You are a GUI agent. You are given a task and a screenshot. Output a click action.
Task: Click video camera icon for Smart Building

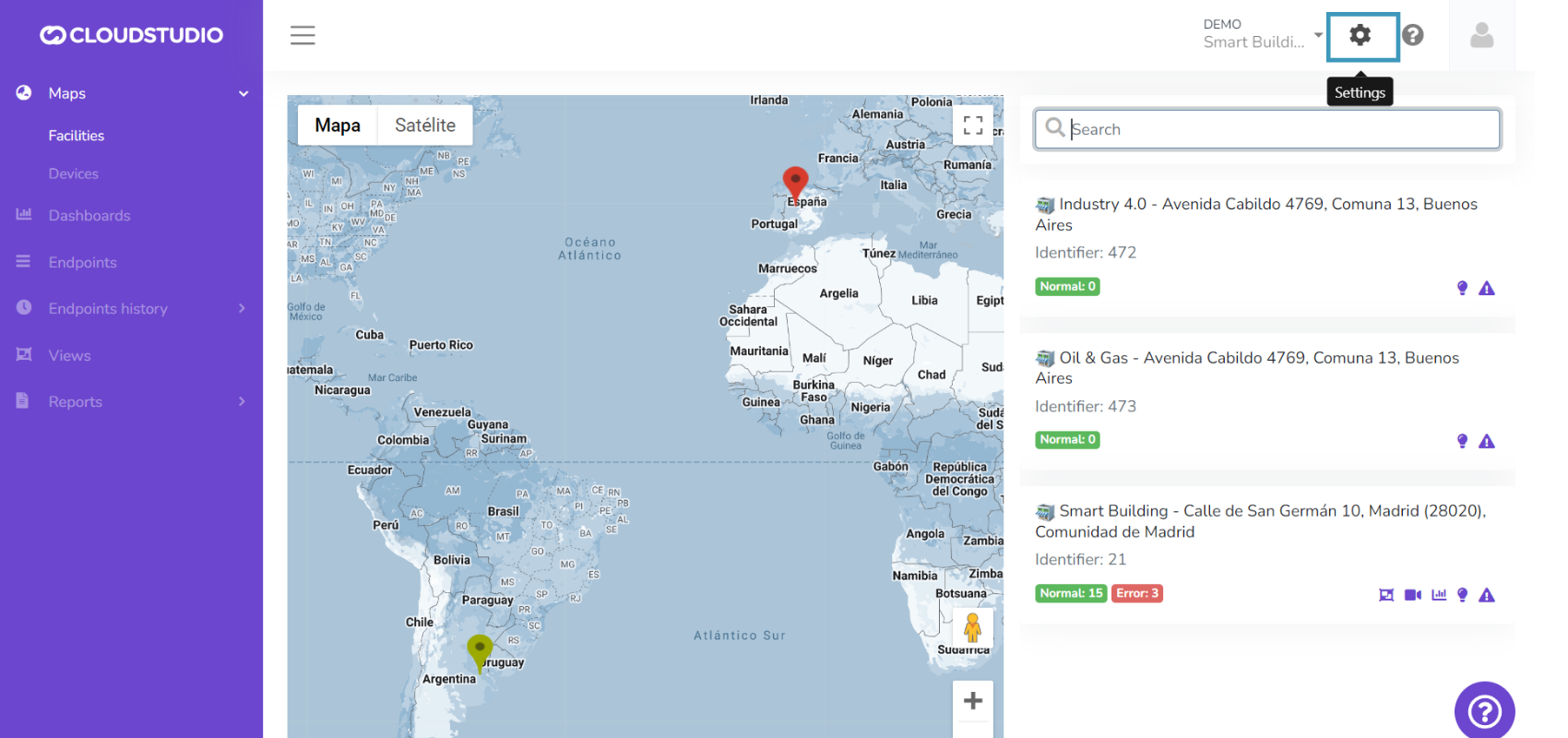click(x=1412, y=595)
